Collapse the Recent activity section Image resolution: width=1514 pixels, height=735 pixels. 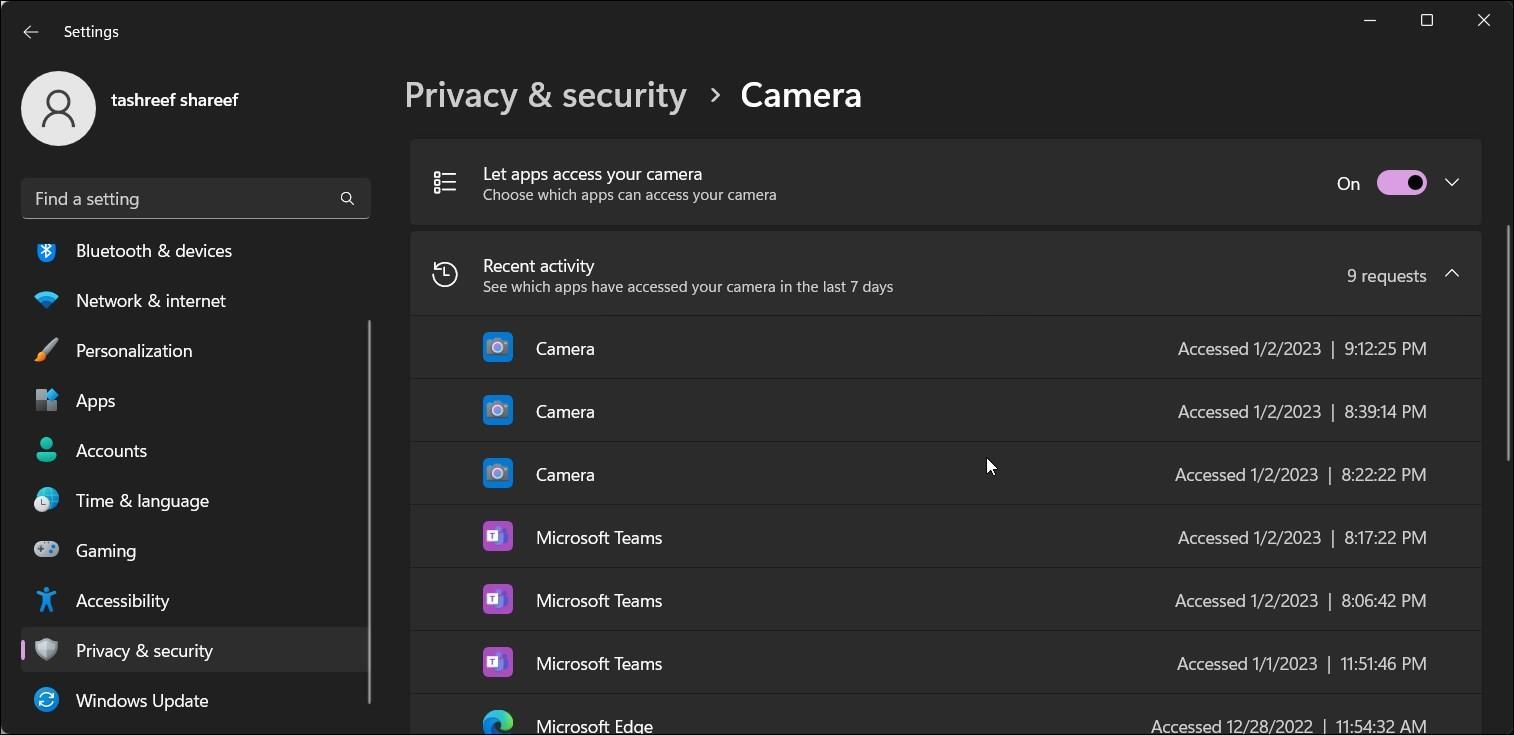coord(1452,274)
